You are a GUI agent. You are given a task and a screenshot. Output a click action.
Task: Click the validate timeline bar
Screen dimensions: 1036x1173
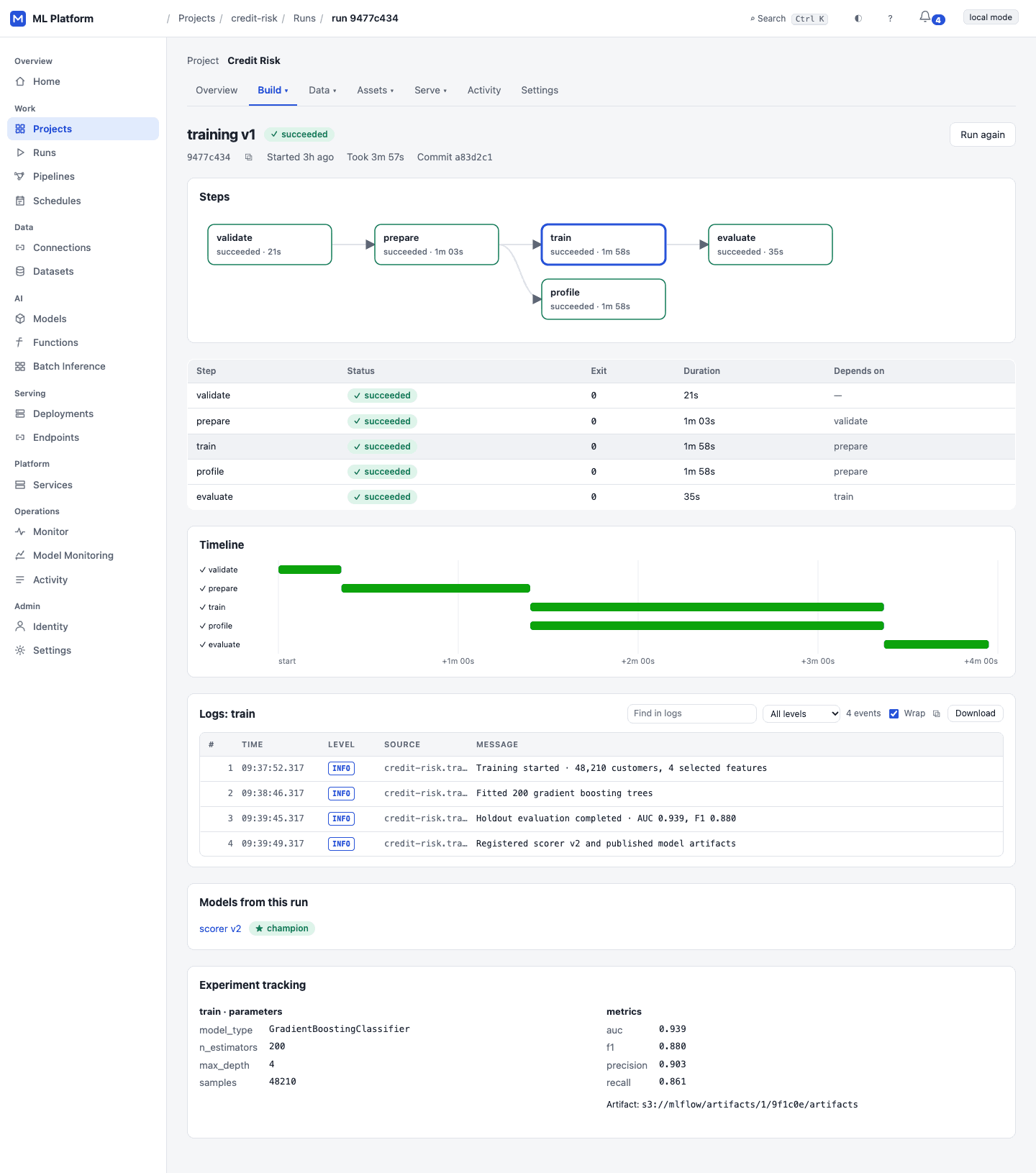pyautogui.click(x=310, y=570)
